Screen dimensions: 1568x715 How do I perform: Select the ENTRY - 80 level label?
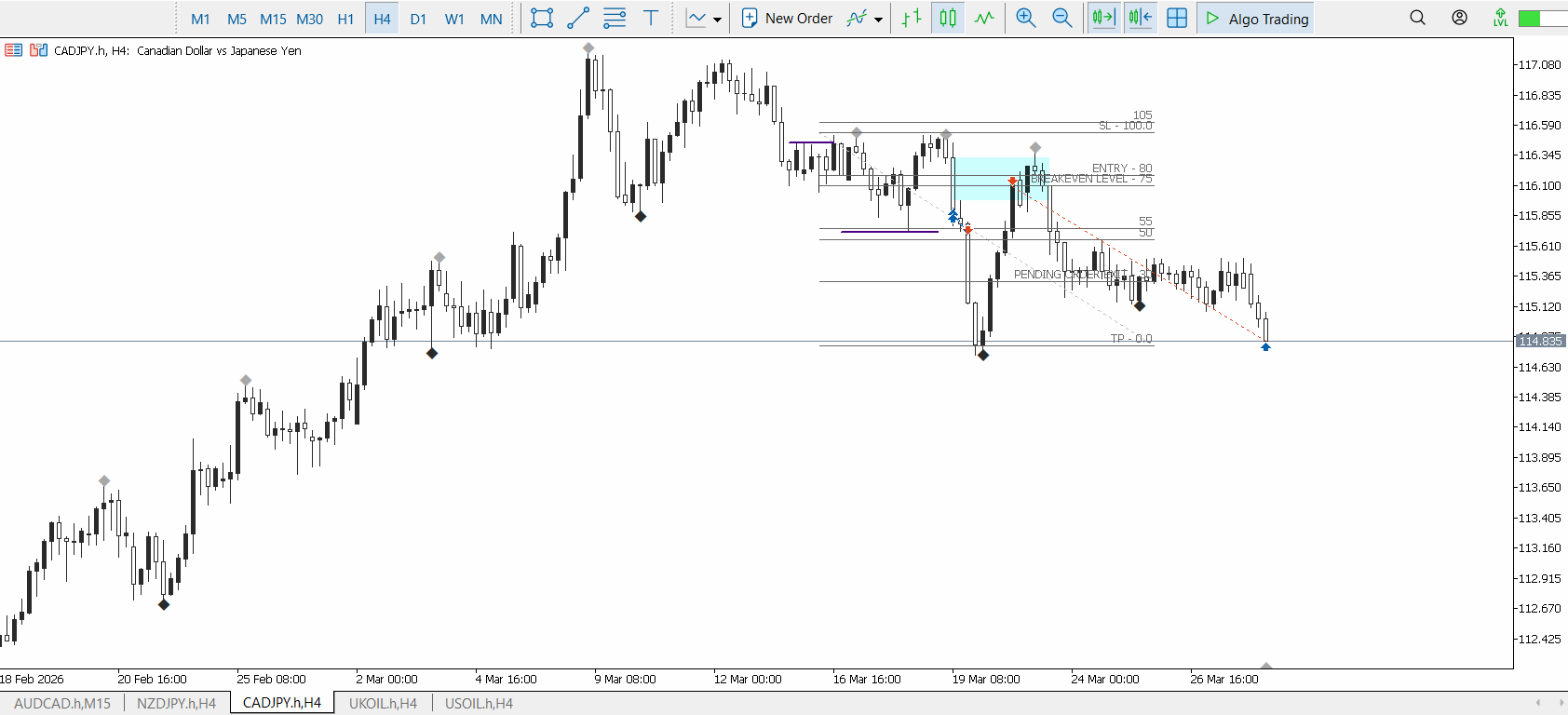coord(1122,169)
